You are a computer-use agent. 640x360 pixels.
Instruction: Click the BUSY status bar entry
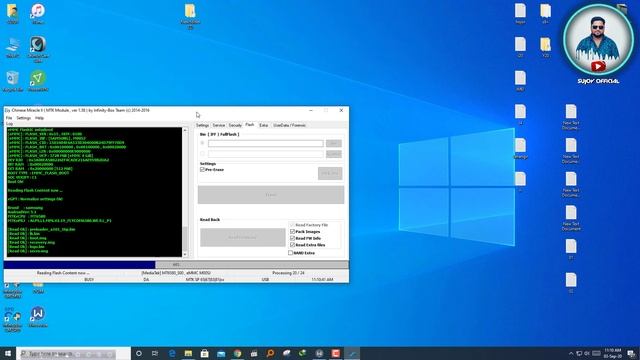pyautogui.click(x=89, y=280)
